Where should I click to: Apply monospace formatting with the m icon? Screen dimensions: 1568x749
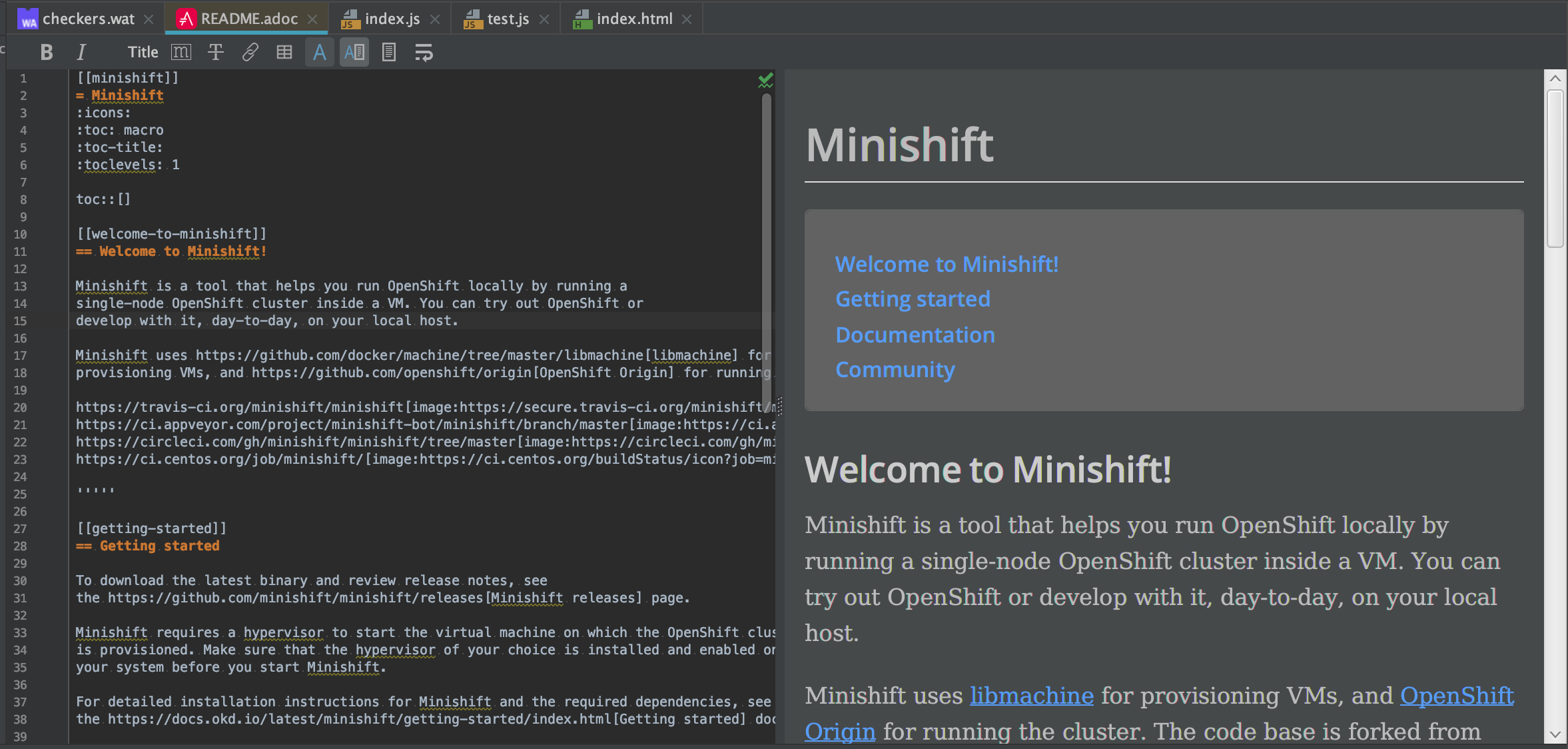(x=181, y=52)
